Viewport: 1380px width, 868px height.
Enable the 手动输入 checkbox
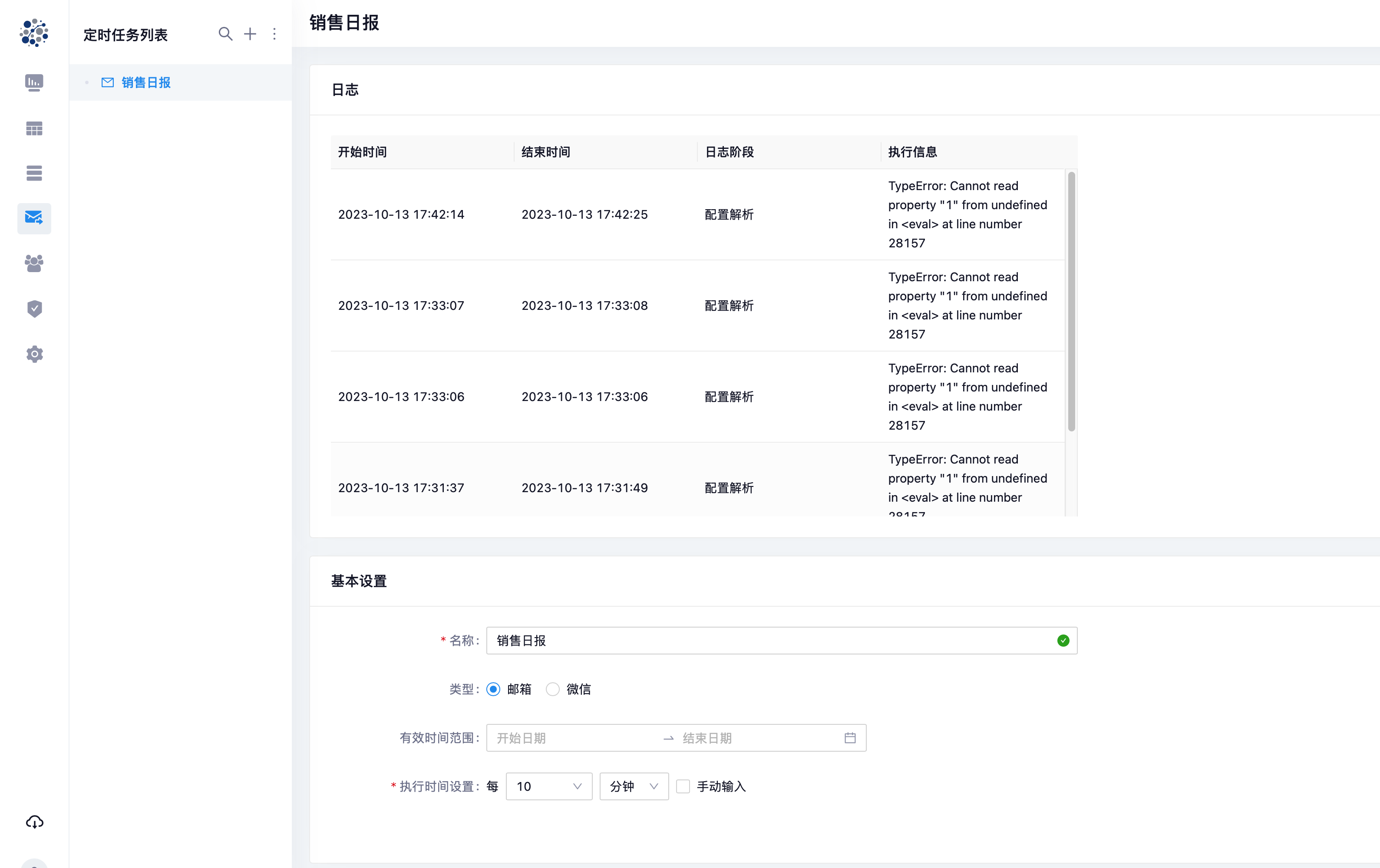683,787
